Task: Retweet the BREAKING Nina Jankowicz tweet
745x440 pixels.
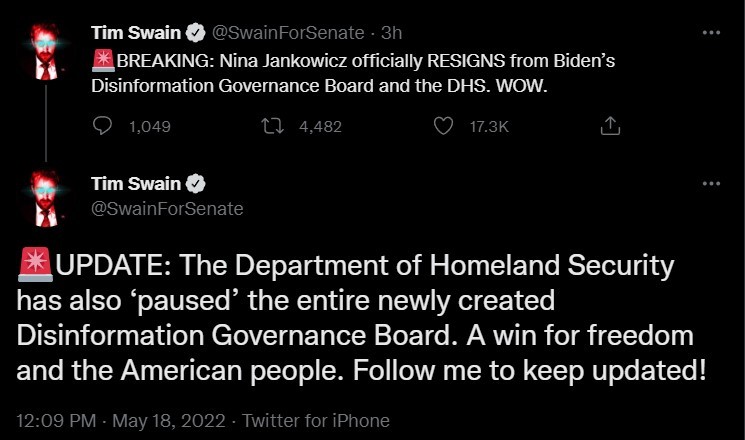Action: point(272,126)
